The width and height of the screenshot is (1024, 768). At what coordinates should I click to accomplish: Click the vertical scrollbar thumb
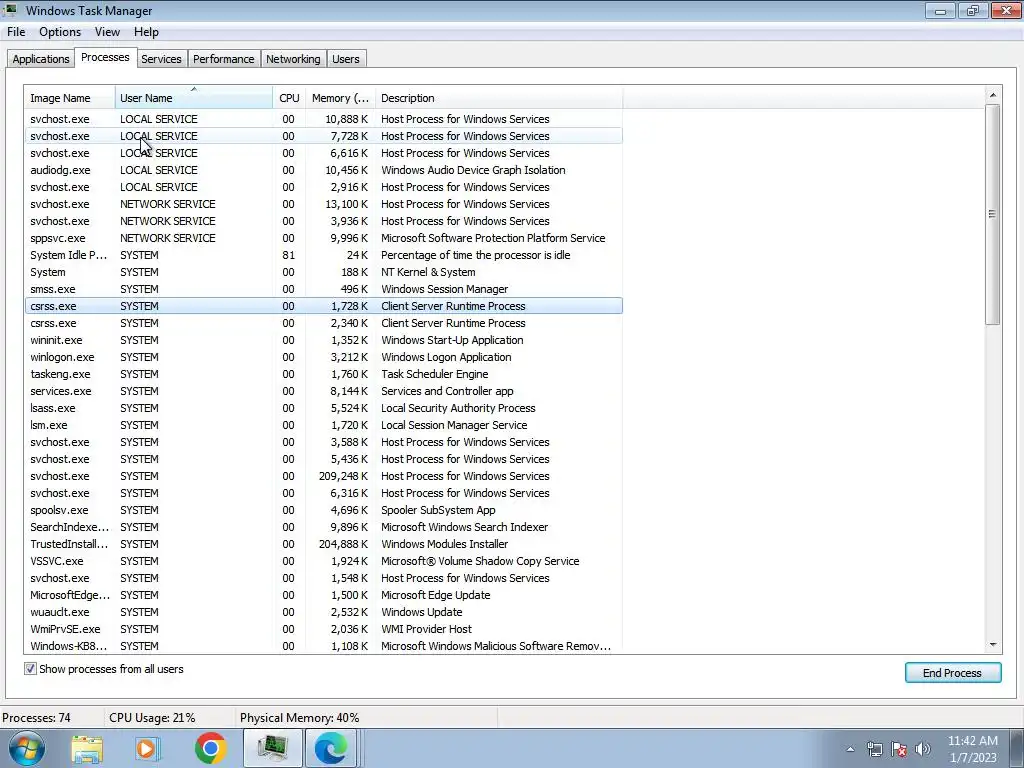coord(993,214)
